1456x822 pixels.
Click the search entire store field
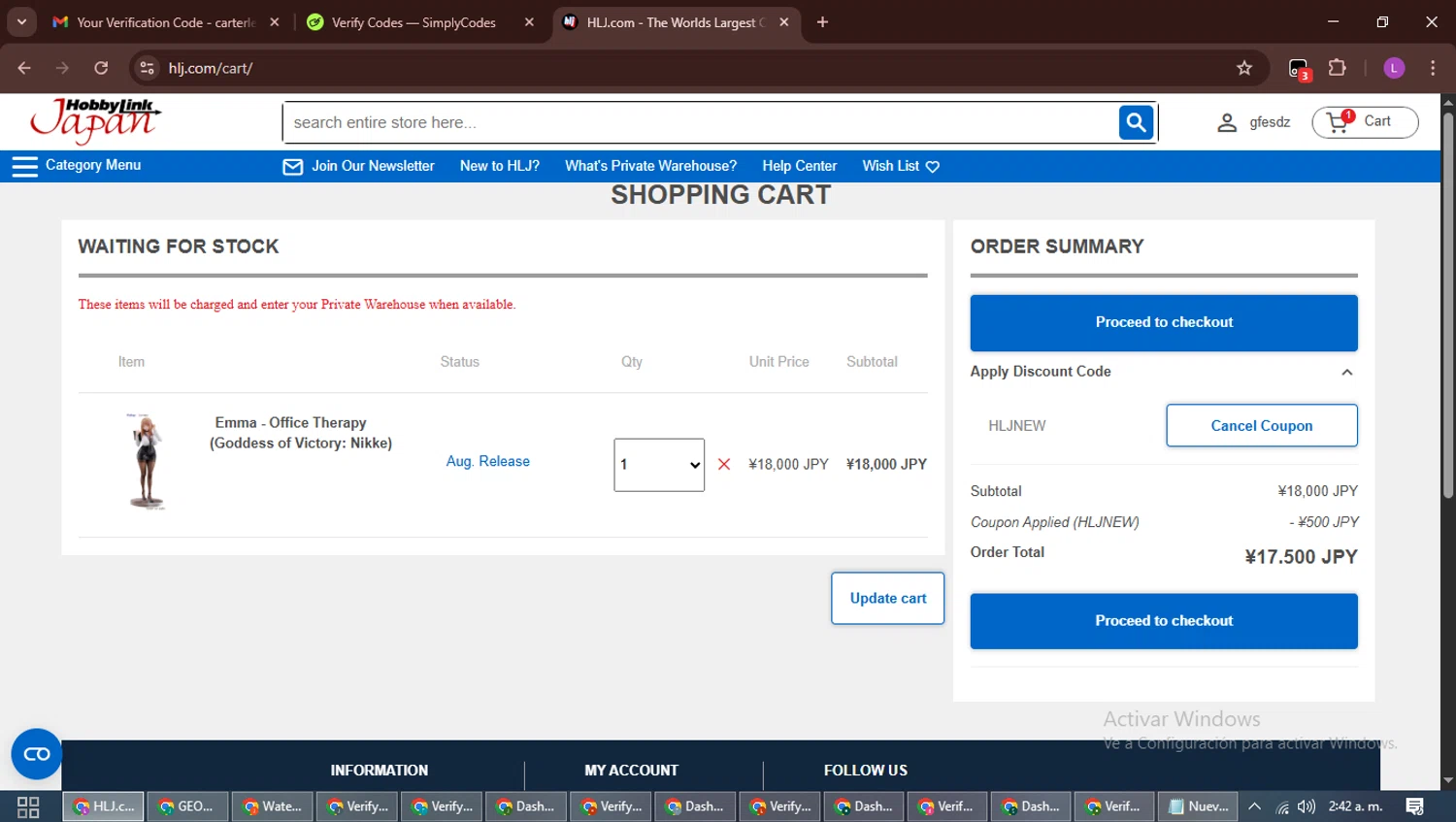[701, 122]
